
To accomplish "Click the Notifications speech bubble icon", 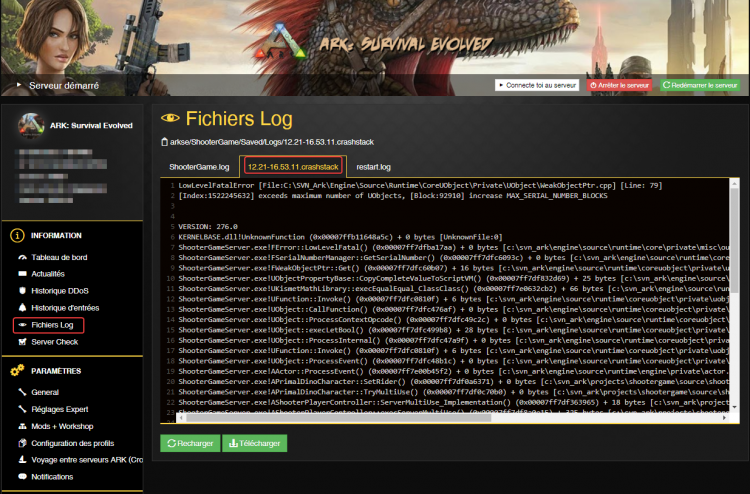I will (21, 477).
